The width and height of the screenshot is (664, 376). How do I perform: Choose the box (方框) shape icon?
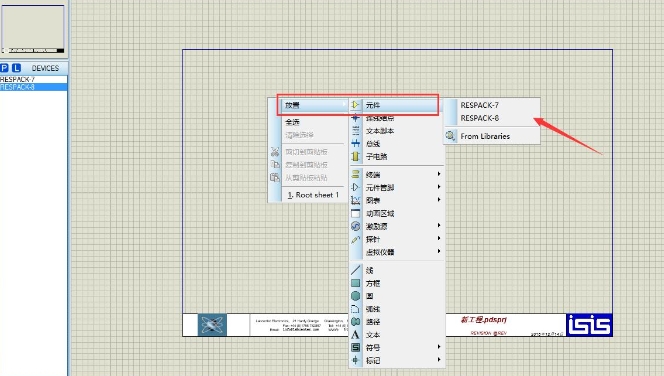coord(355,283)
